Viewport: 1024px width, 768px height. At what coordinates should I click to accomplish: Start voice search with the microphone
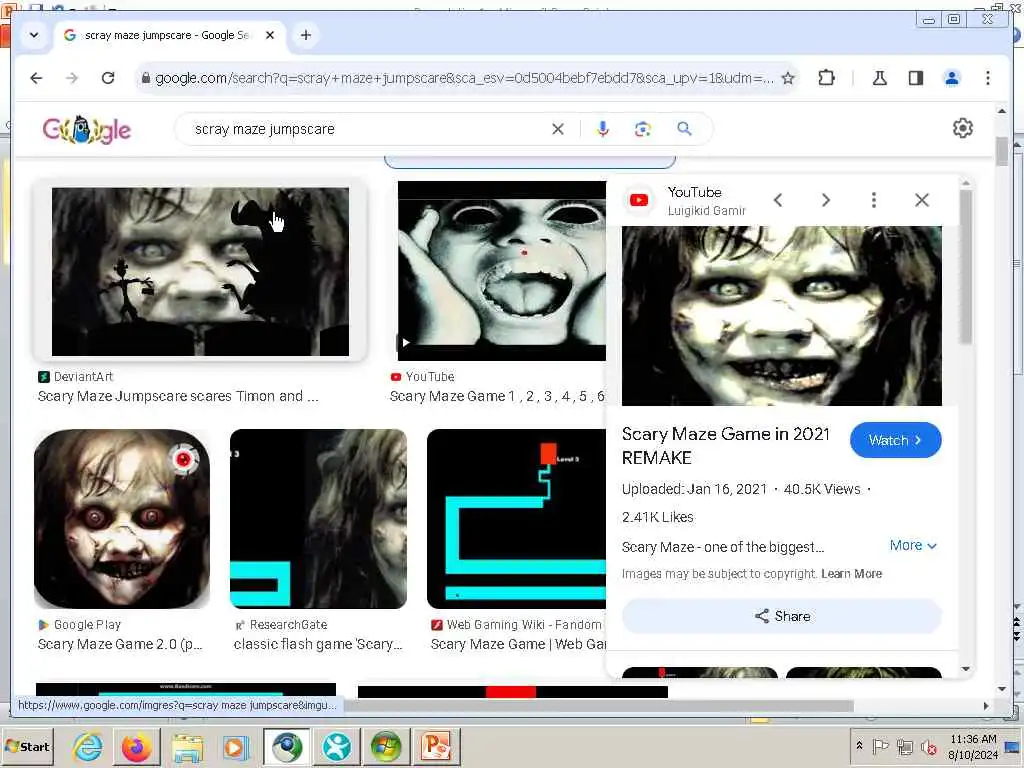[x=602, y=129]
